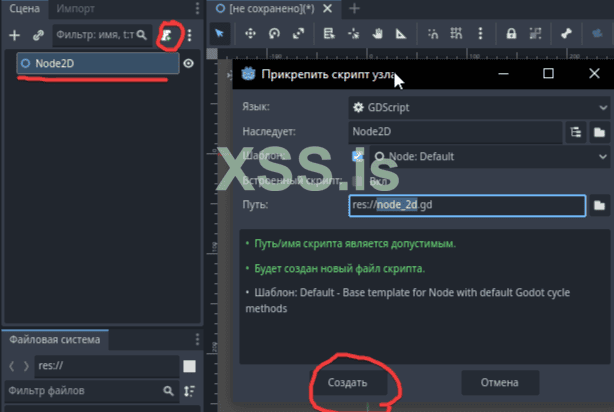Close the Прикрепить скрипт узла dialog
This screenshot has width=614, height=412.
coord(594,73)
